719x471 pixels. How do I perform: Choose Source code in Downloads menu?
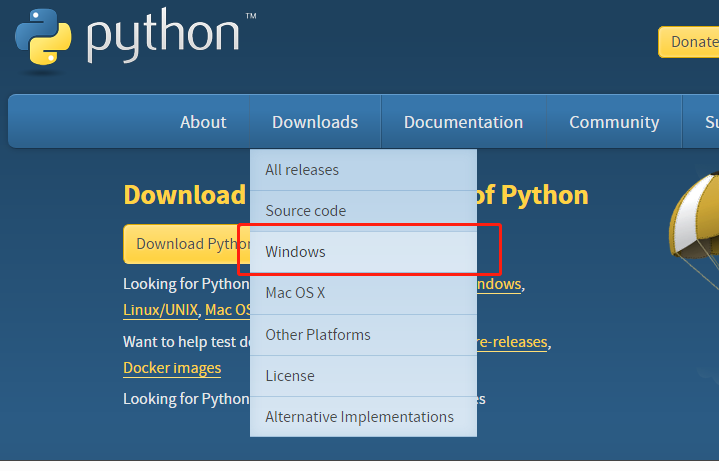[363, 211]
